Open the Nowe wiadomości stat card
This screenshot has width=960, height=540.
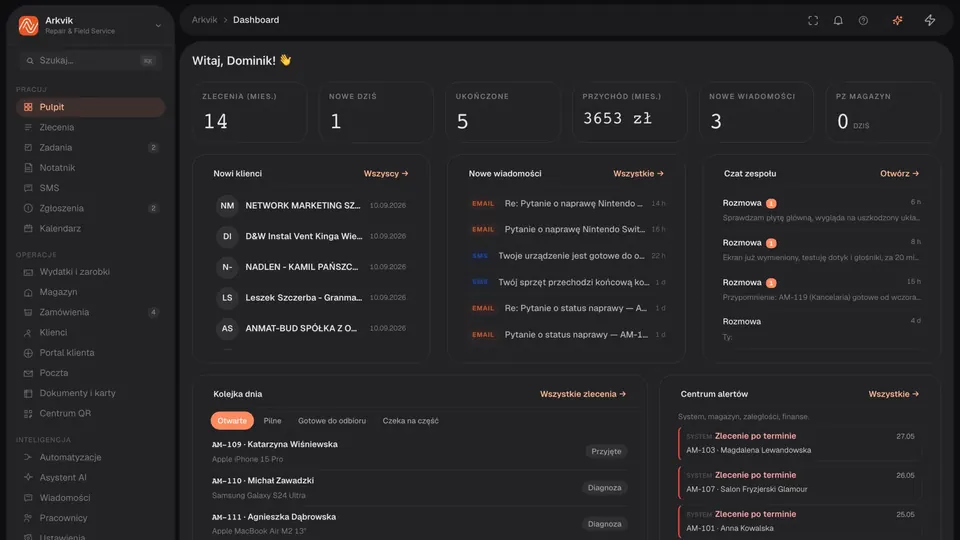tap(756, 113)
